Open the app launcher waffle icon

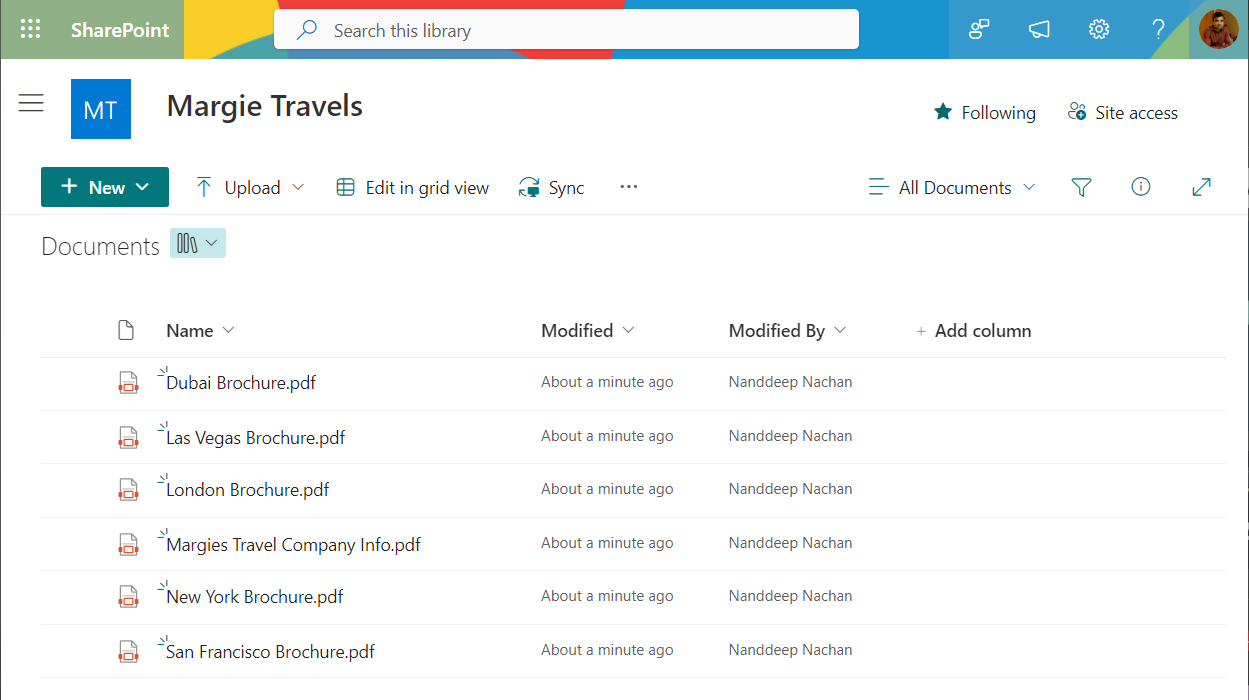pos(31,29)
